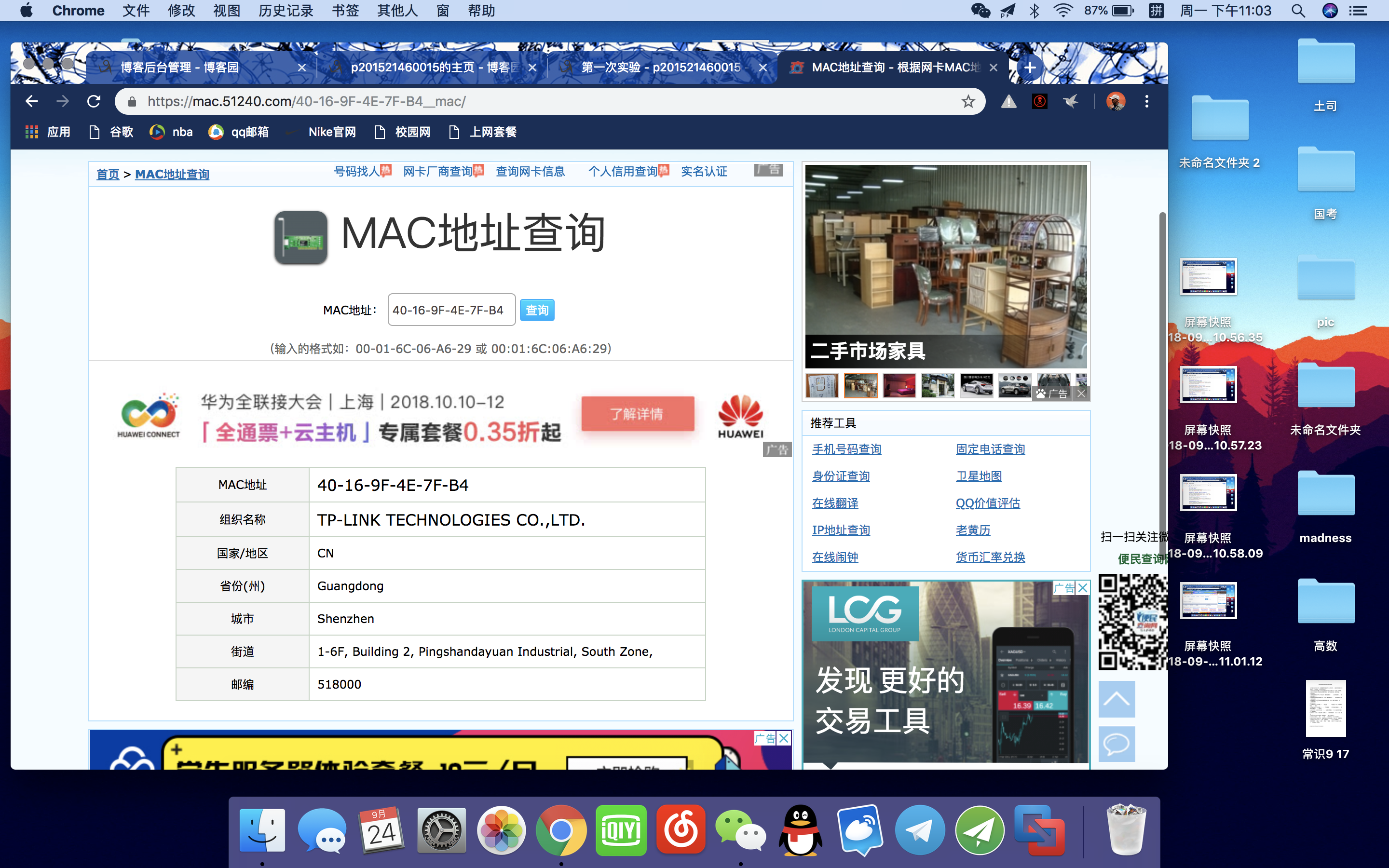Open Finder from the Dock
The image size is (1389, 868).
click(262, 830)
